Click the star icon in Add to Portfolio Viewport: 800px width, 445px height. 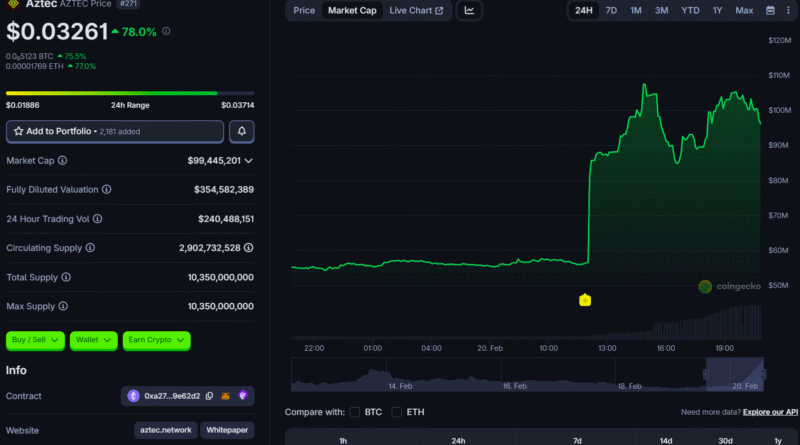19,131
